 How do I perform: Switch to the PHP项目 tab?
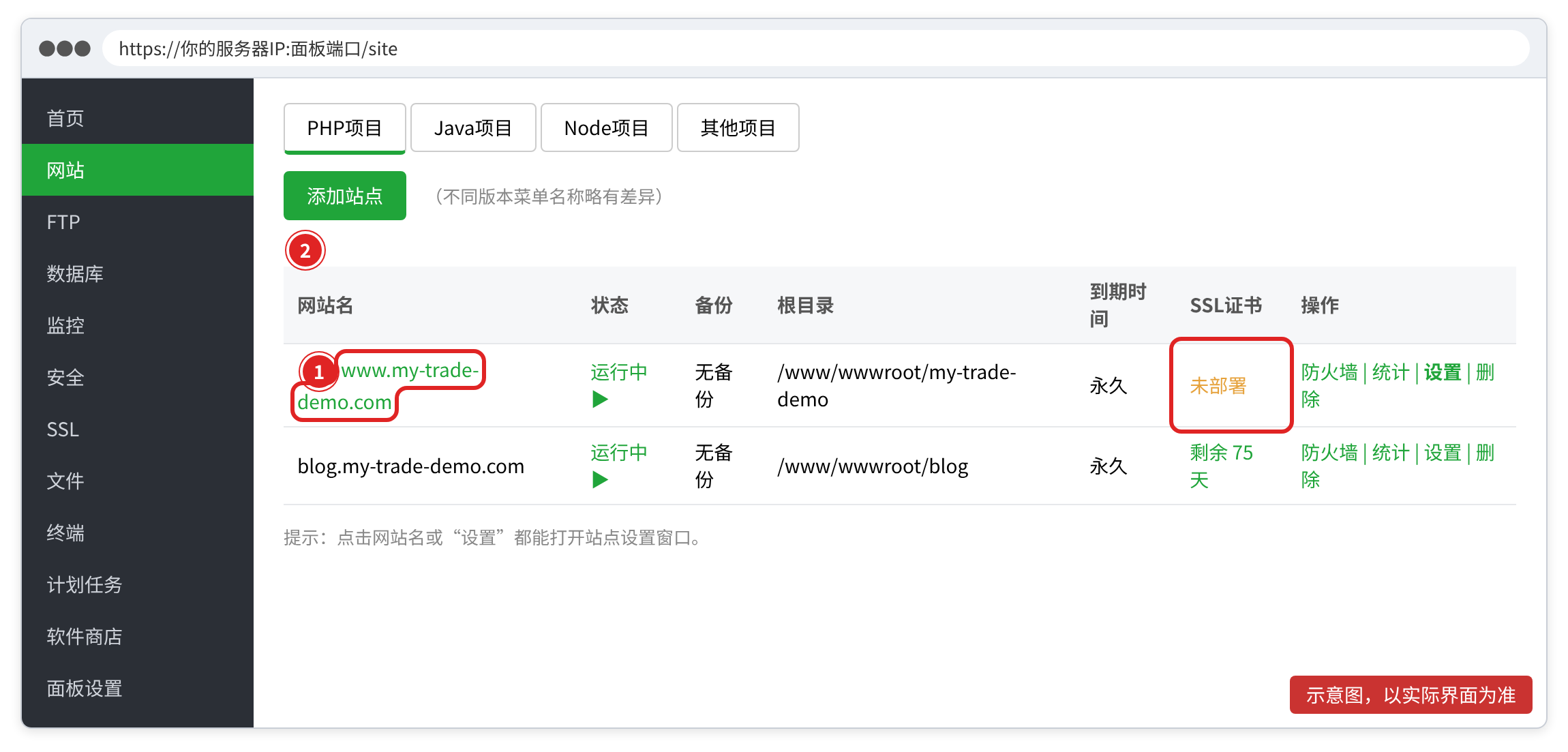coord(345,127)
